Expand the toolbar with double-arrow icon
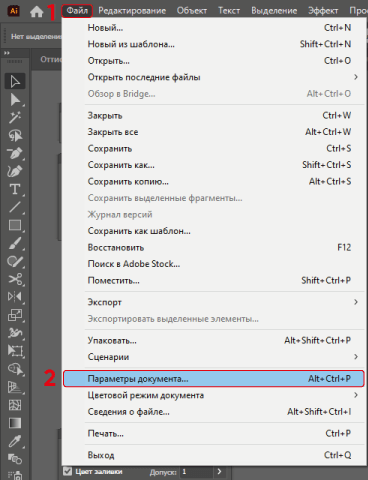Viewport: 368px width, 480px height. (7, 53)
